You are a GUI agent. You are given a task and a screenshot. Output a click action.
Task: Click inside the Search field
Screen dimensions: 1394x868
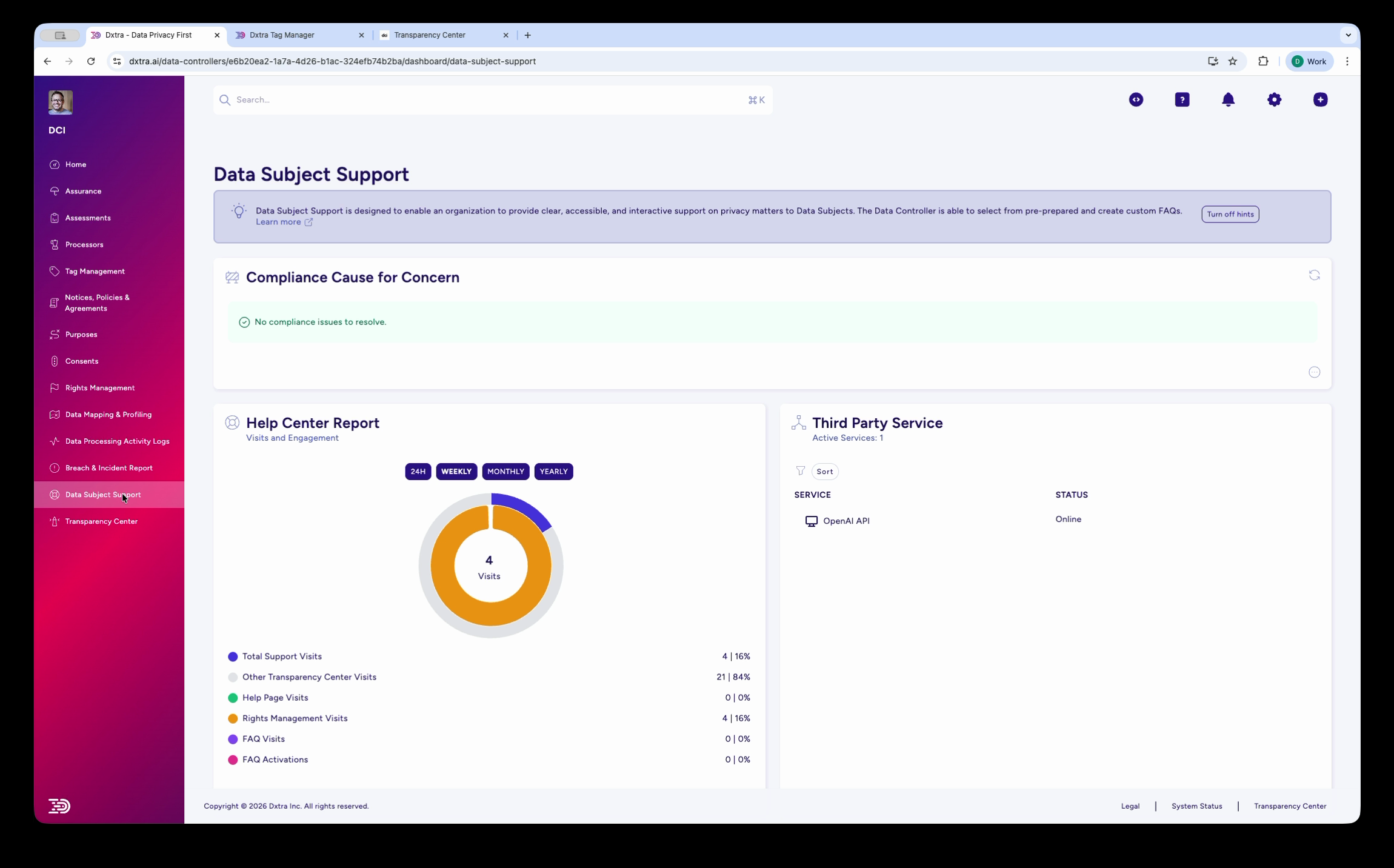[x=424, y=99]
